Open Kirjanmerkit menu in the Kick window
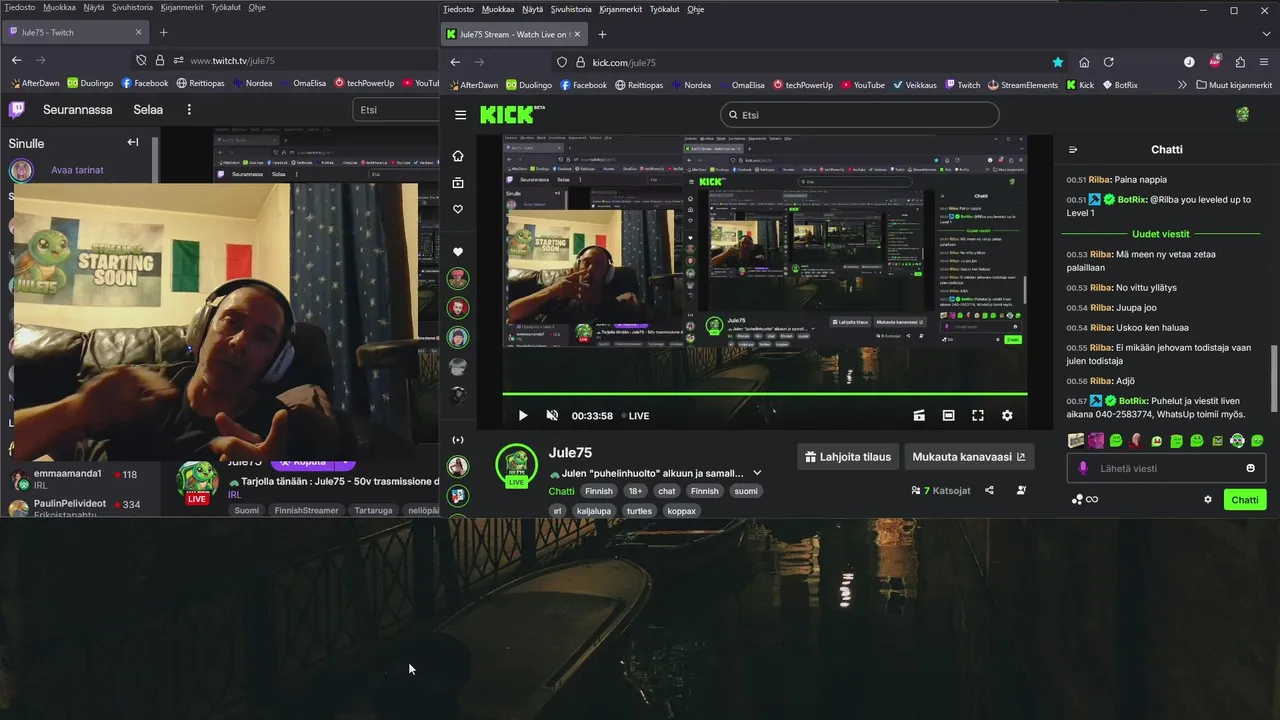Screen dimensions: 1280x720 click(x=621, y=9)
